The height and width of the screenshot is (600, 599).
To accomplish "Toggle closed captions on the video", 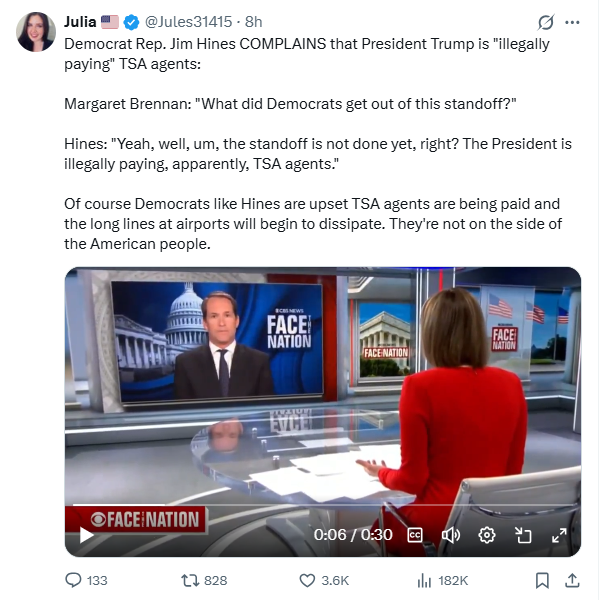I will pos(415,535).
